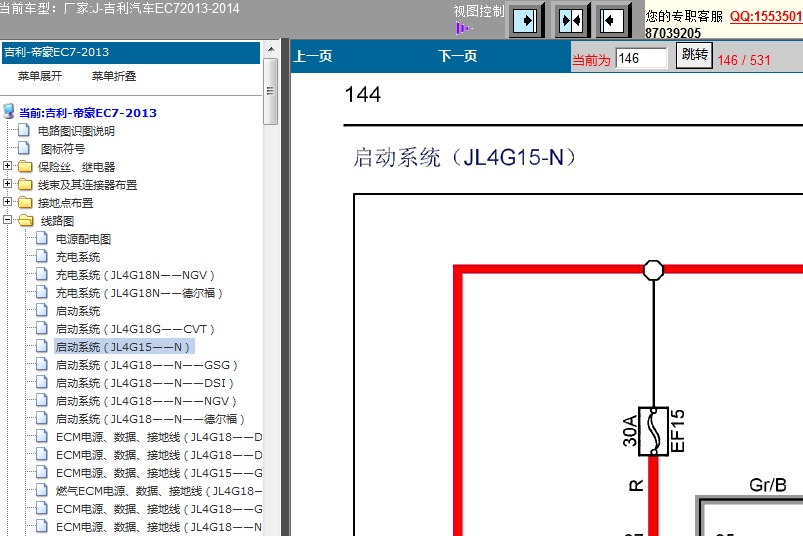The height and width of the screenshot is (536, 803).
Task: Click the page number 144 text
Action: click(363, 95)
